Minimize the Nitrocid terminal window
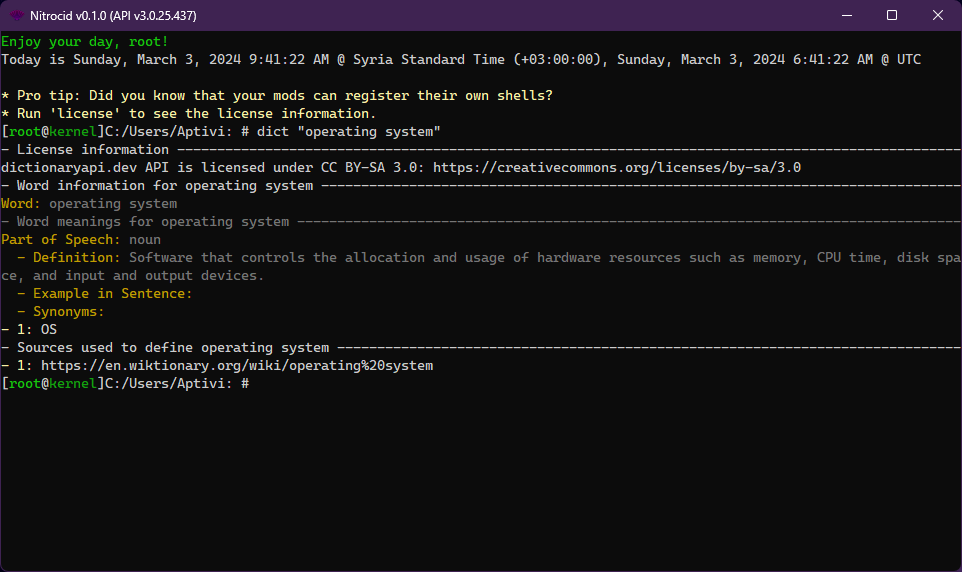Screen dimensions: 962x572 [x=846, y=15]
